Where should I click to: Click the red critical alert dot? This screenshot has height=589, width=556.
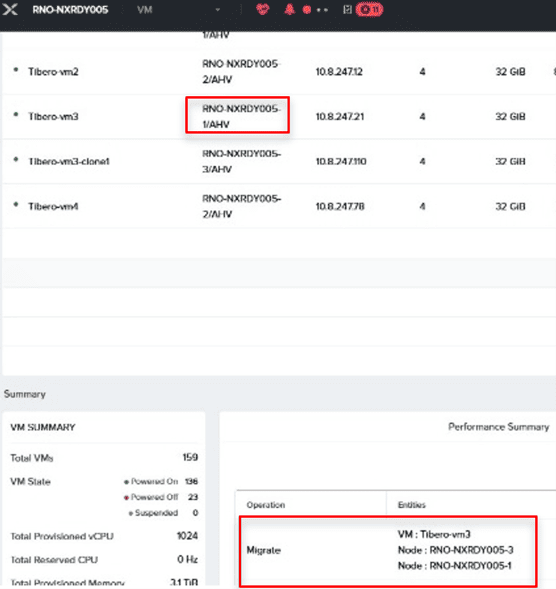(x=307, y=10)
